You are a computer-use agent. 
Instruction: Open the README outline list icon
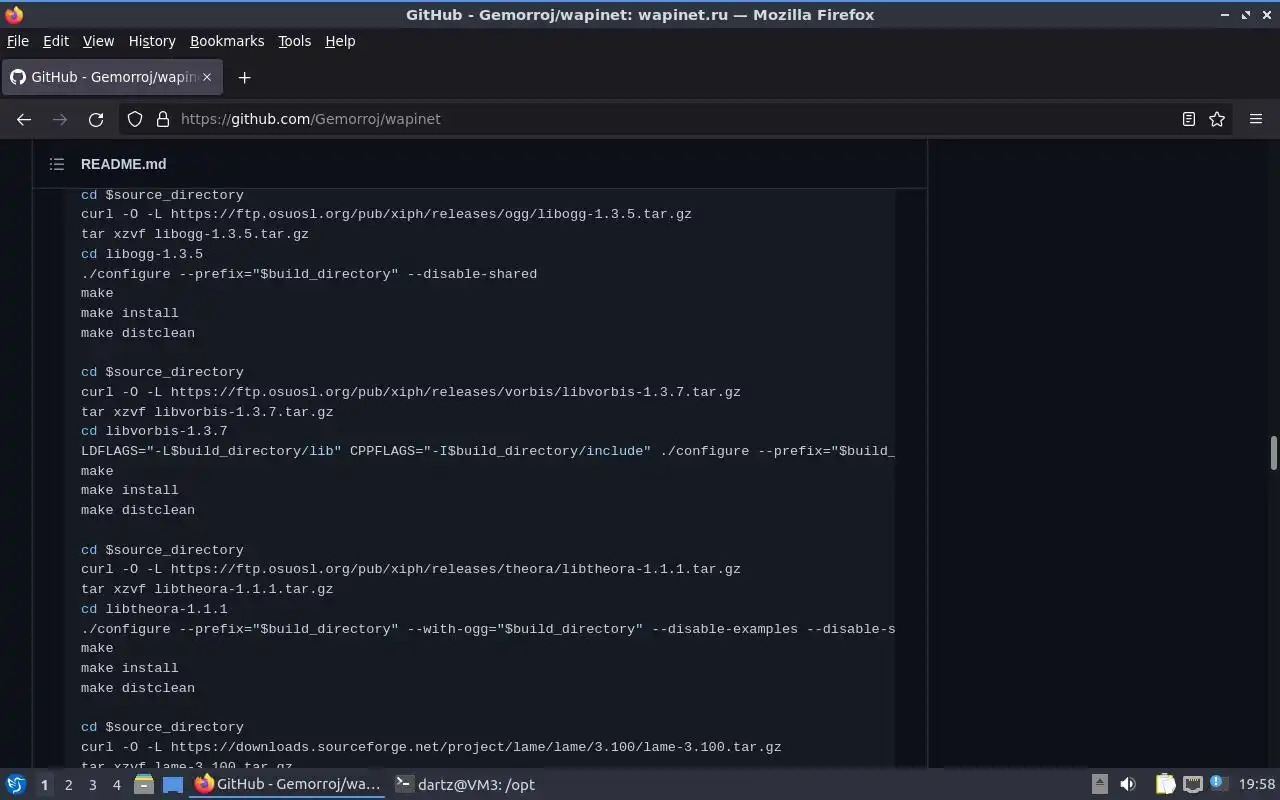coord(57,164)
